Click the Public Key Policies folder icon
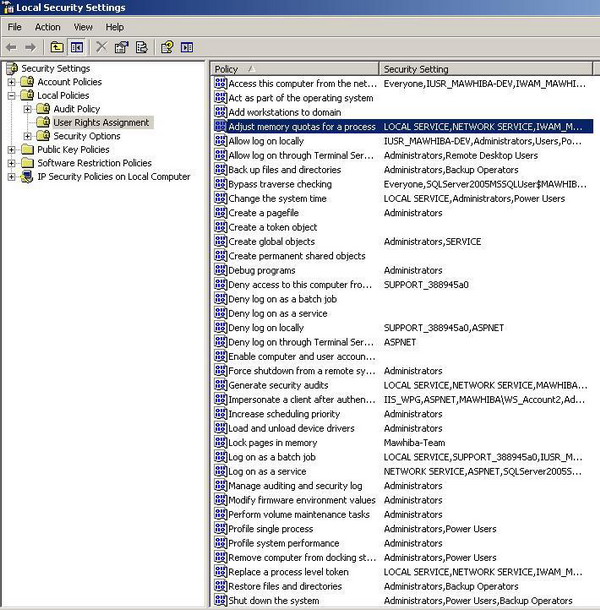The height and width of the screenshot is (610, 600). [27, 149]
